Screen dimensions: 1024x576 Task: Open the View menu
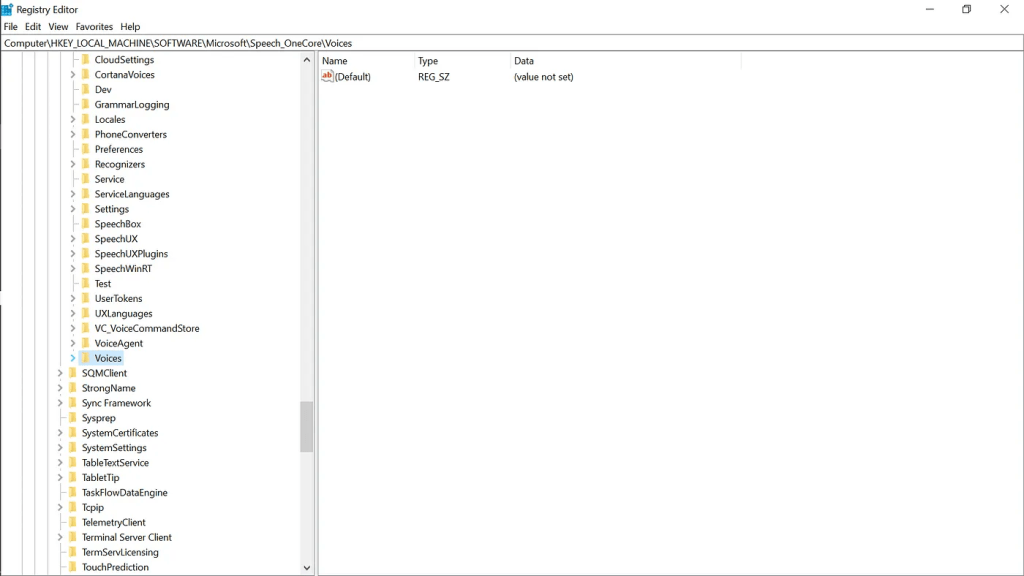(58, 27)
